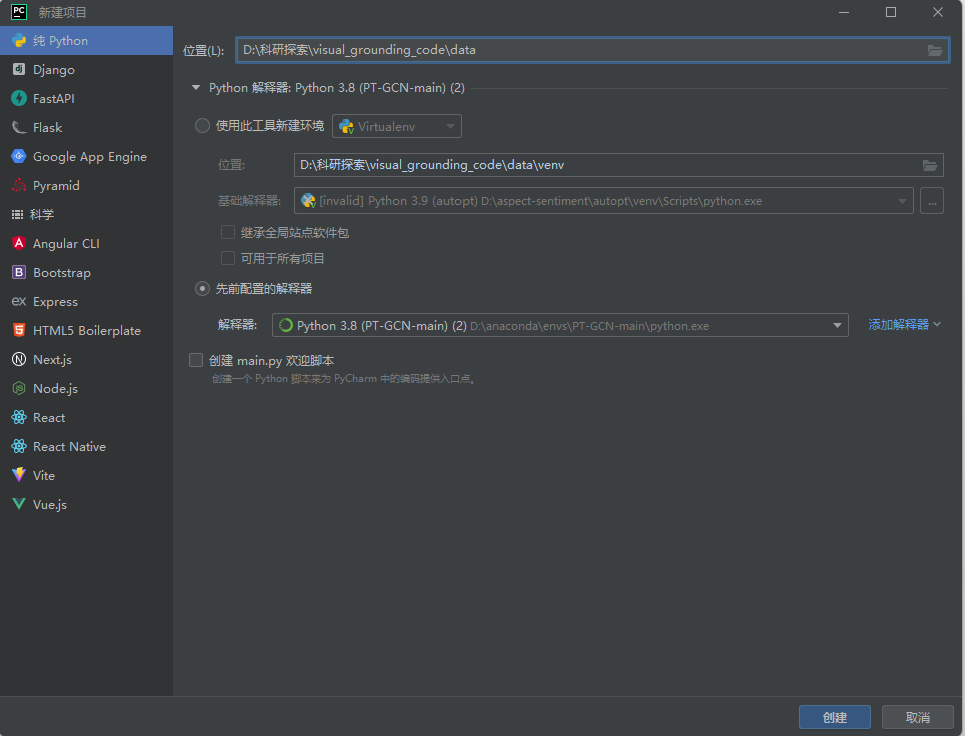Screen dimensions: 965x736
Task: Maximize the 新建项目 dialog window
Action: 891,12
